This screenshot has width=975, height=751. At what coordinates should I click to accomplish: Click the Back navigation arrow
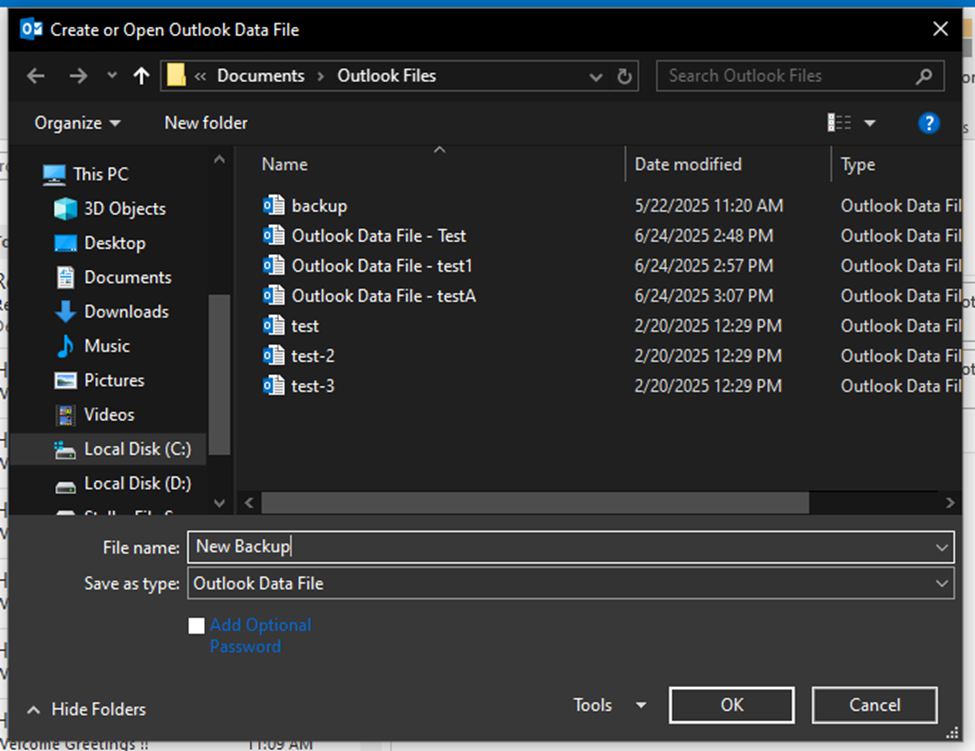point(36,76)
